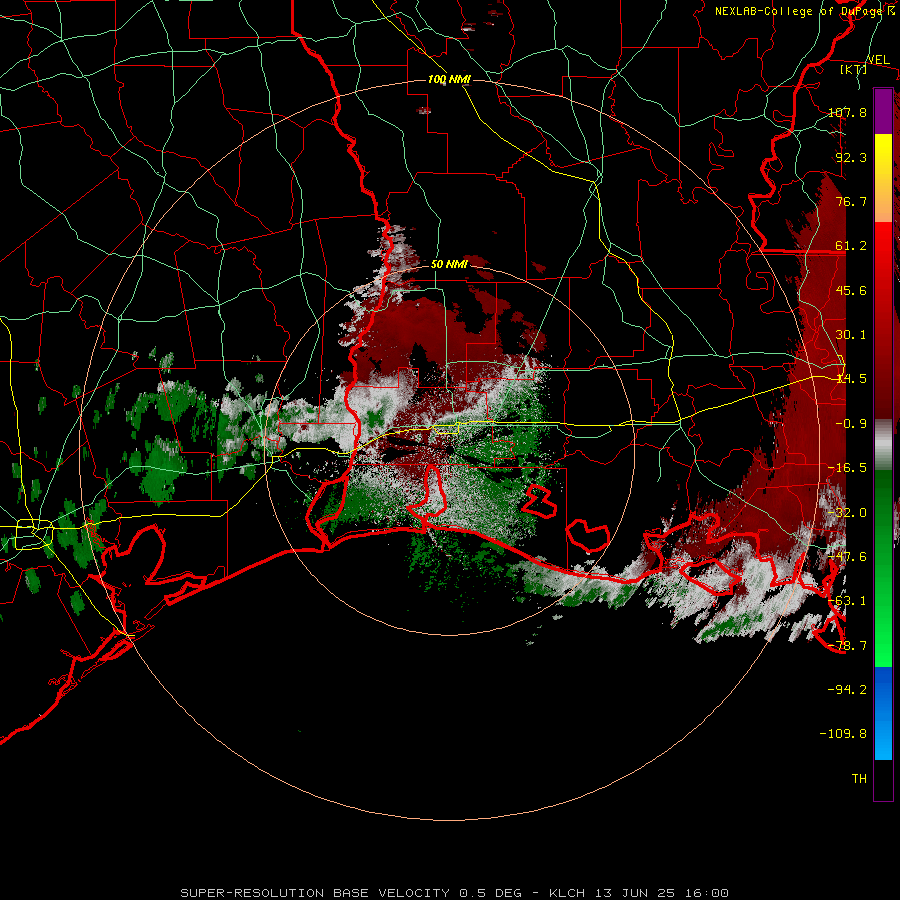Screen dimensions: 900x900
Task: Click the VEL legend title
Action: (878, 60)
